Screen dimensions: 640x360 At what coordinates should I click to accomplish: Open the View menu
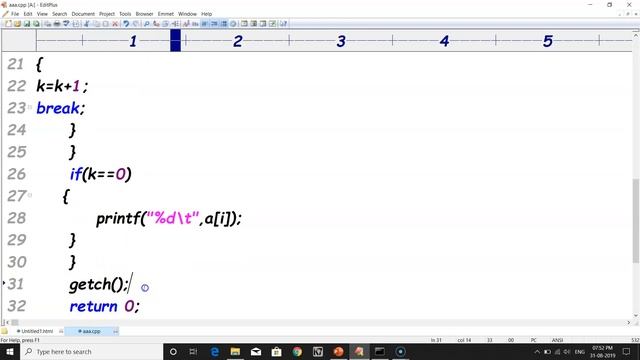pos(42,14)
